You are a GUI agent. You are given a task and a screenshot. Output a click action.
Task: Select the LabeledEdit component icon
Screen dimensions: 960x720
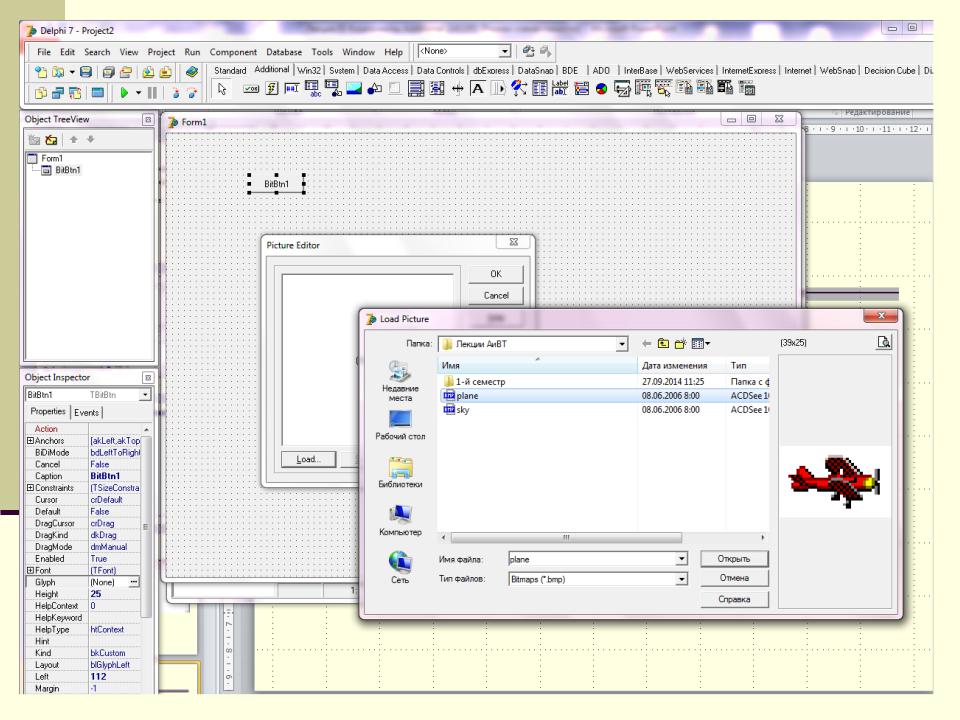click(x=560, y=89)
